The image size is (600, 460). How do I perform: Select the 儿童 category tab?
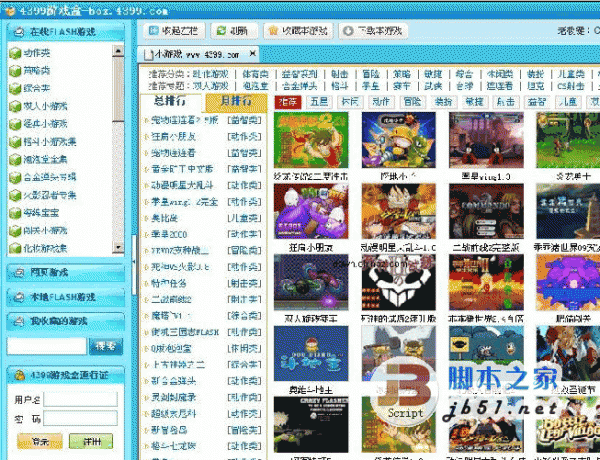pyautogui.click(x=567, y=102)
